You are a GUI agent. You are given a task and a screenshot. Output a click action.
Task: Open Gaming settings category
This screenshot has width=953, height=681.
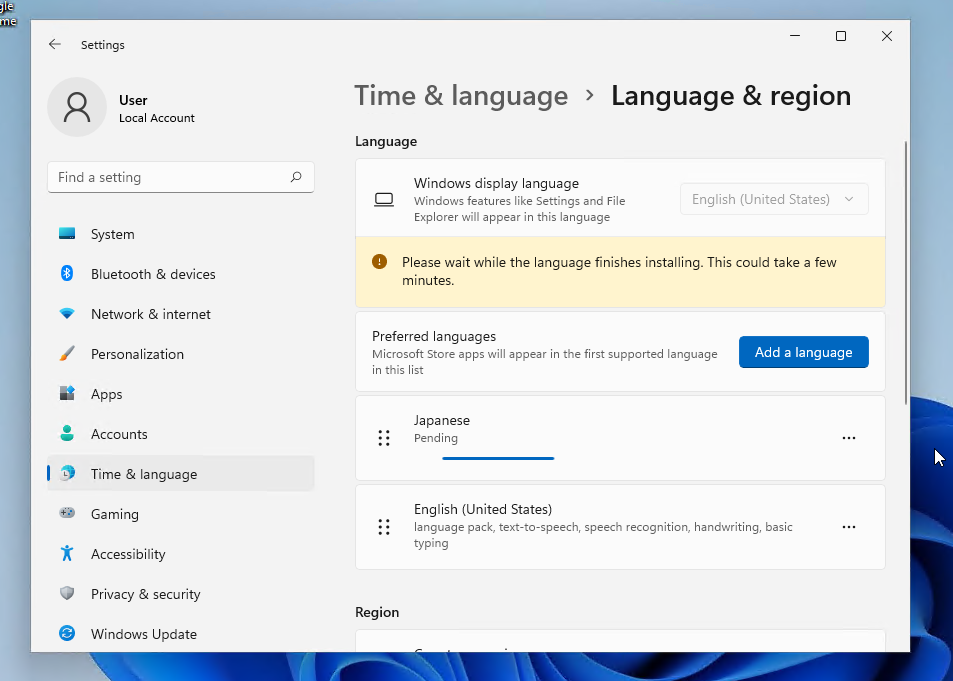[x=114, y=514]
